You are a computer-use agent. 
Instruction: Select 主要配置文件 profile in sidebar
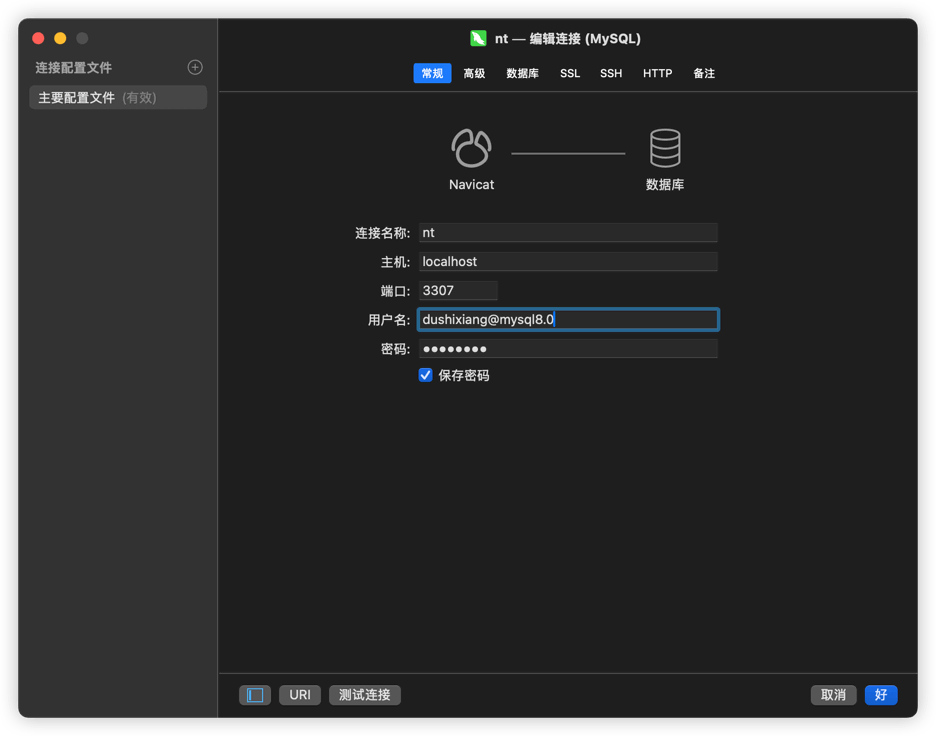pos(118,97)
